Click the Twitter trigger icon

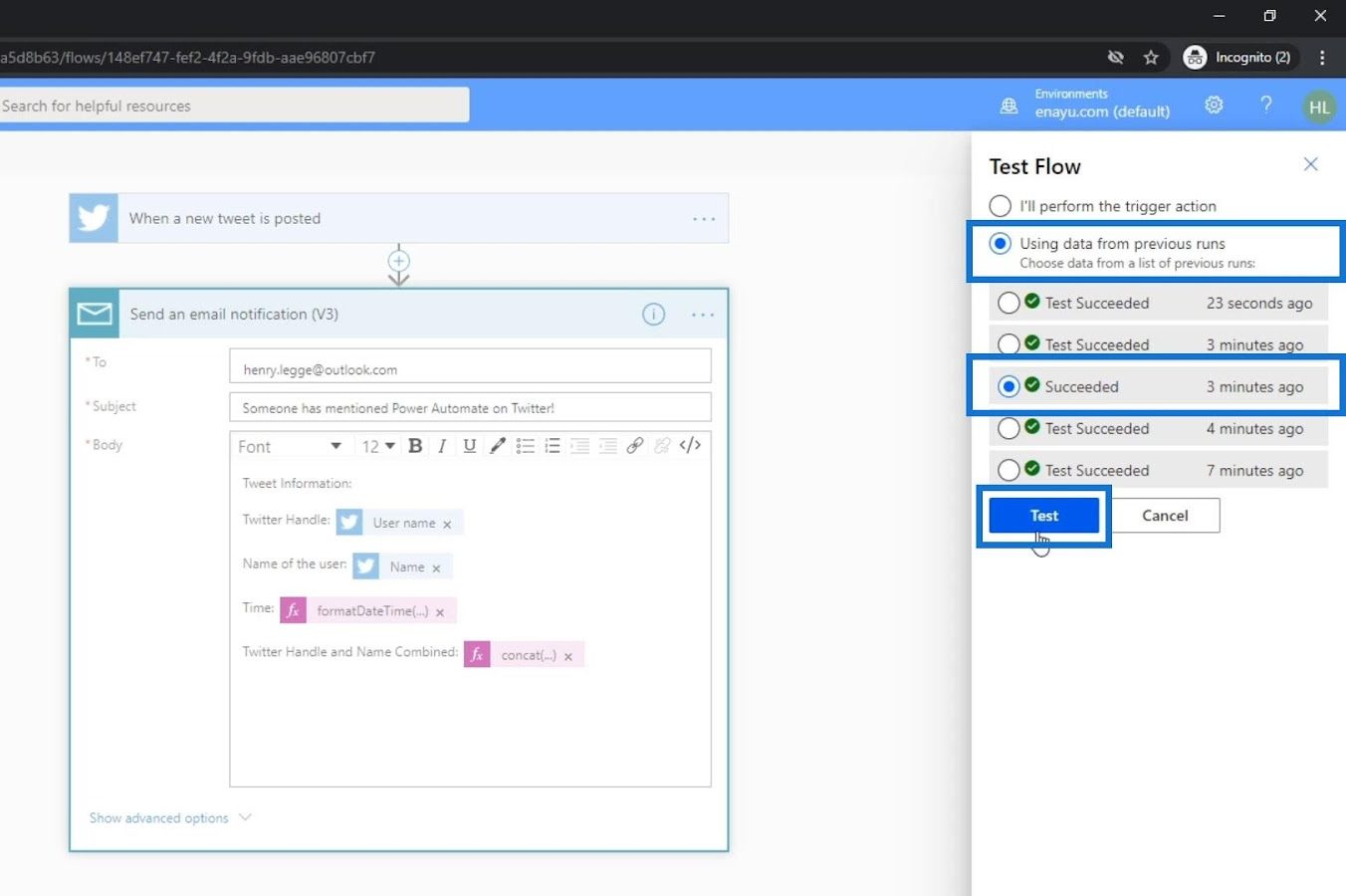click(x=94, y=218)
